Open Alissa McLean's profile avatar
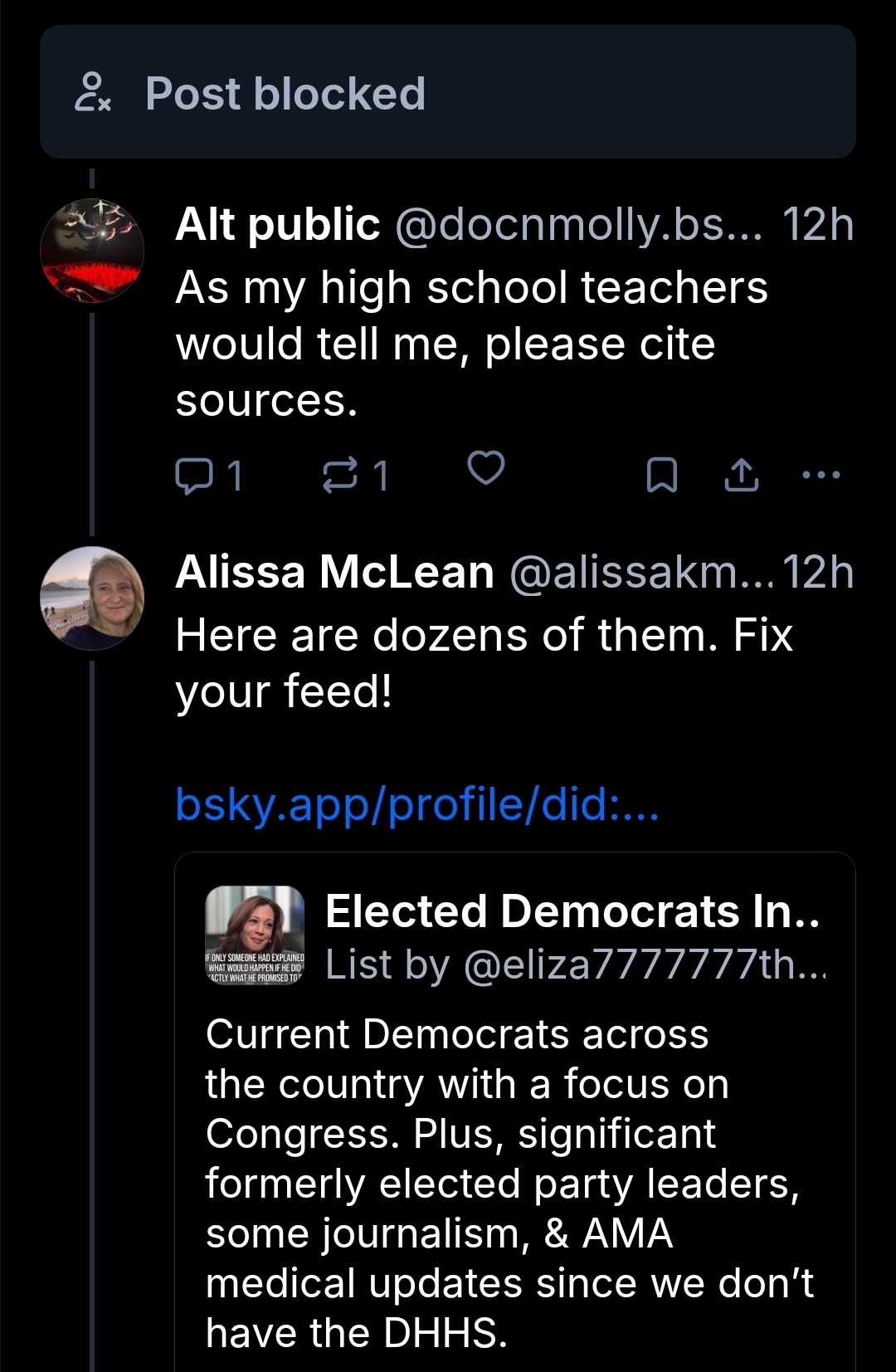This screenshot has height=1372, width=896. click(92, 598)
